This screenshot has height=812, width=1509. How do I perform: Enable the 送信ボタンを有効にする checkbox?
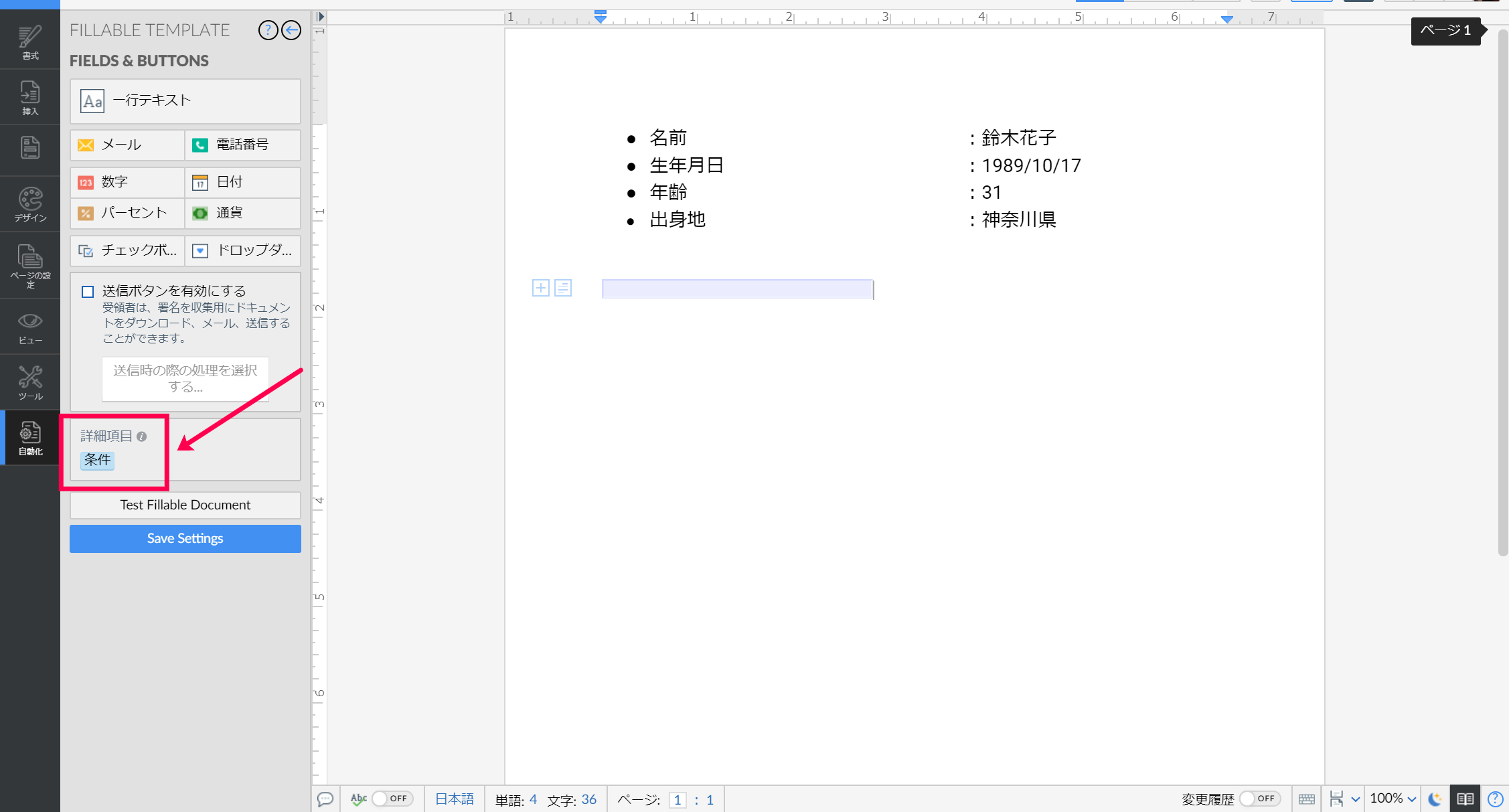(x=88, y=291)
